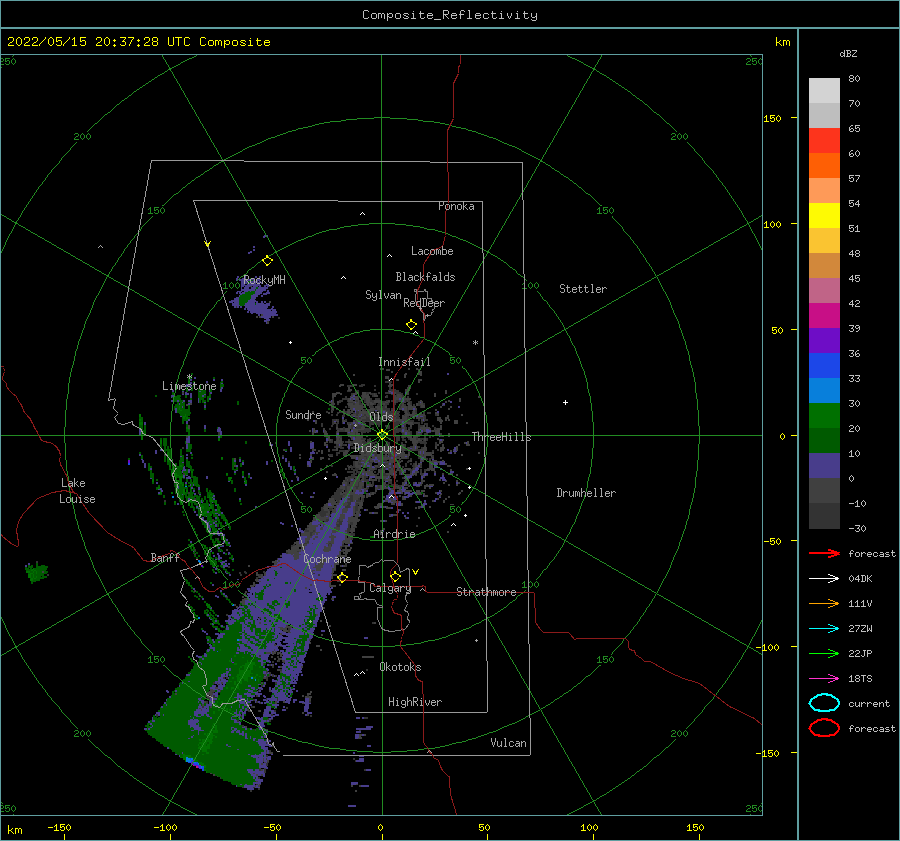
Task: Click the green echo patch west of Banff
Action: click(37, 571)
